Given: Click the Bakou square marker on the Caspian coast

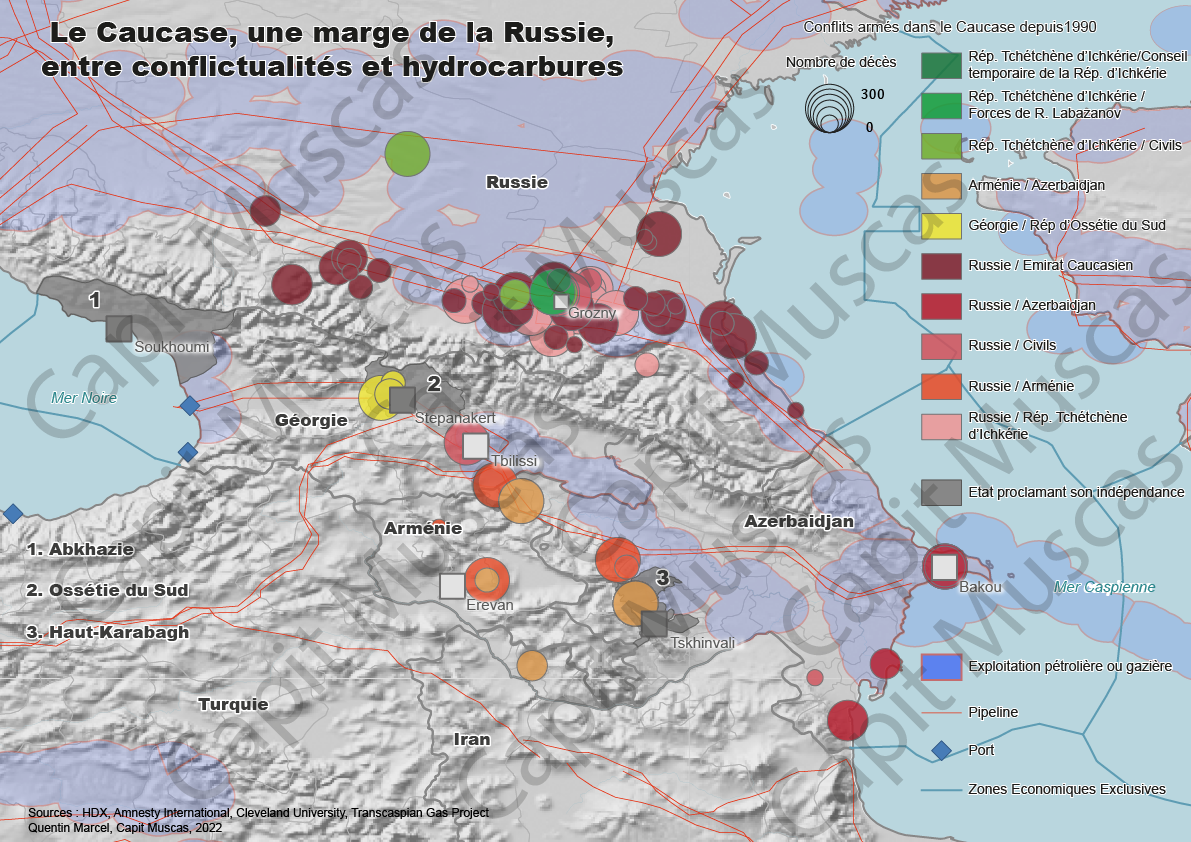Looking at the screenshot, I should [x=944, y=566].
